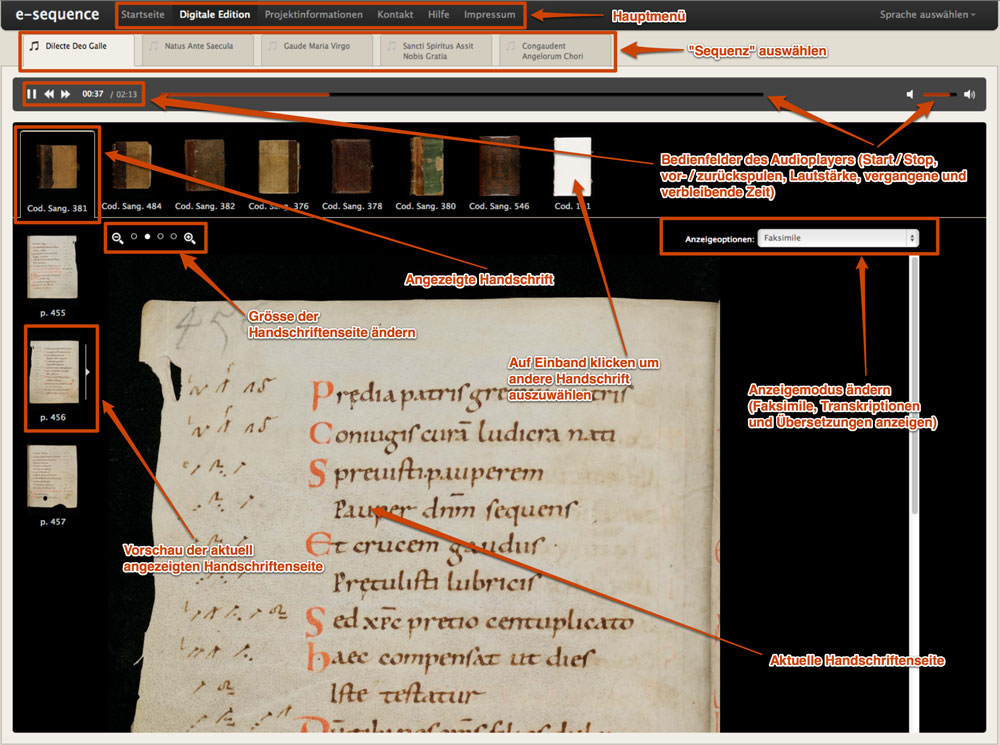Select the Natus Ante Saecula sequence tab
Image resolution: width=1000 pixels, height=745 pixels.
198,50
